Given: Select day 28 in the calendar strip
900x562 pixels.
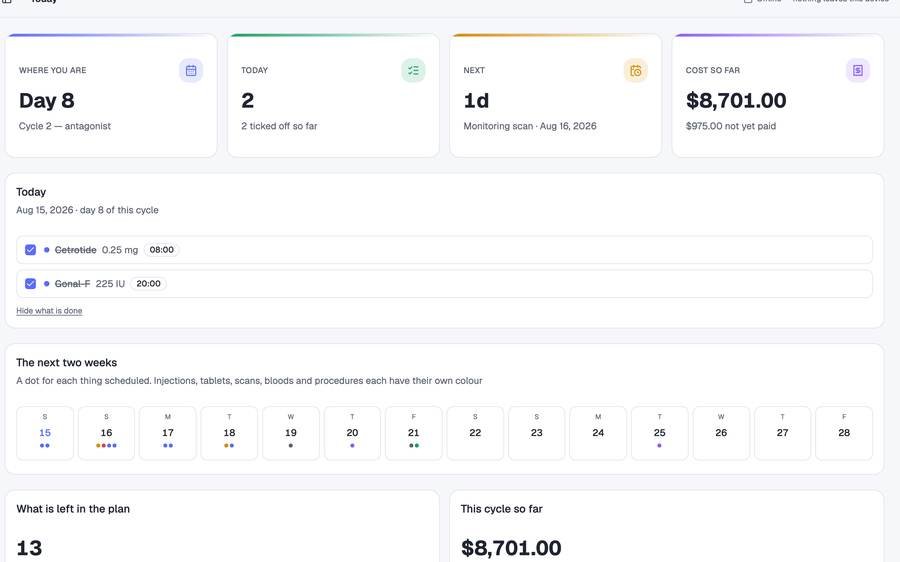Looking at the screenshot, I should 844,433.
